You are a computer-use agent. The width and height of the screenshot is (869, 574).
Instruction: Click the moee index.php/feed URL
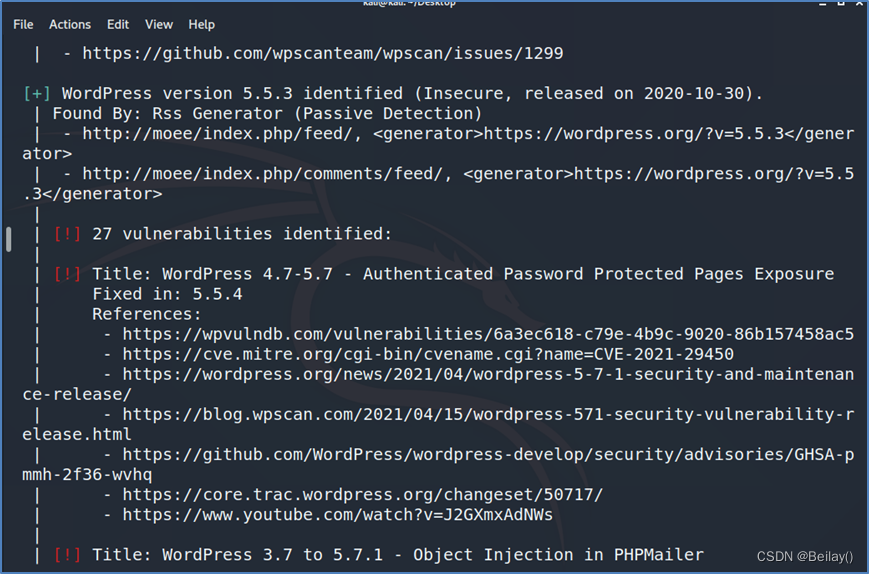coord(218,134)
